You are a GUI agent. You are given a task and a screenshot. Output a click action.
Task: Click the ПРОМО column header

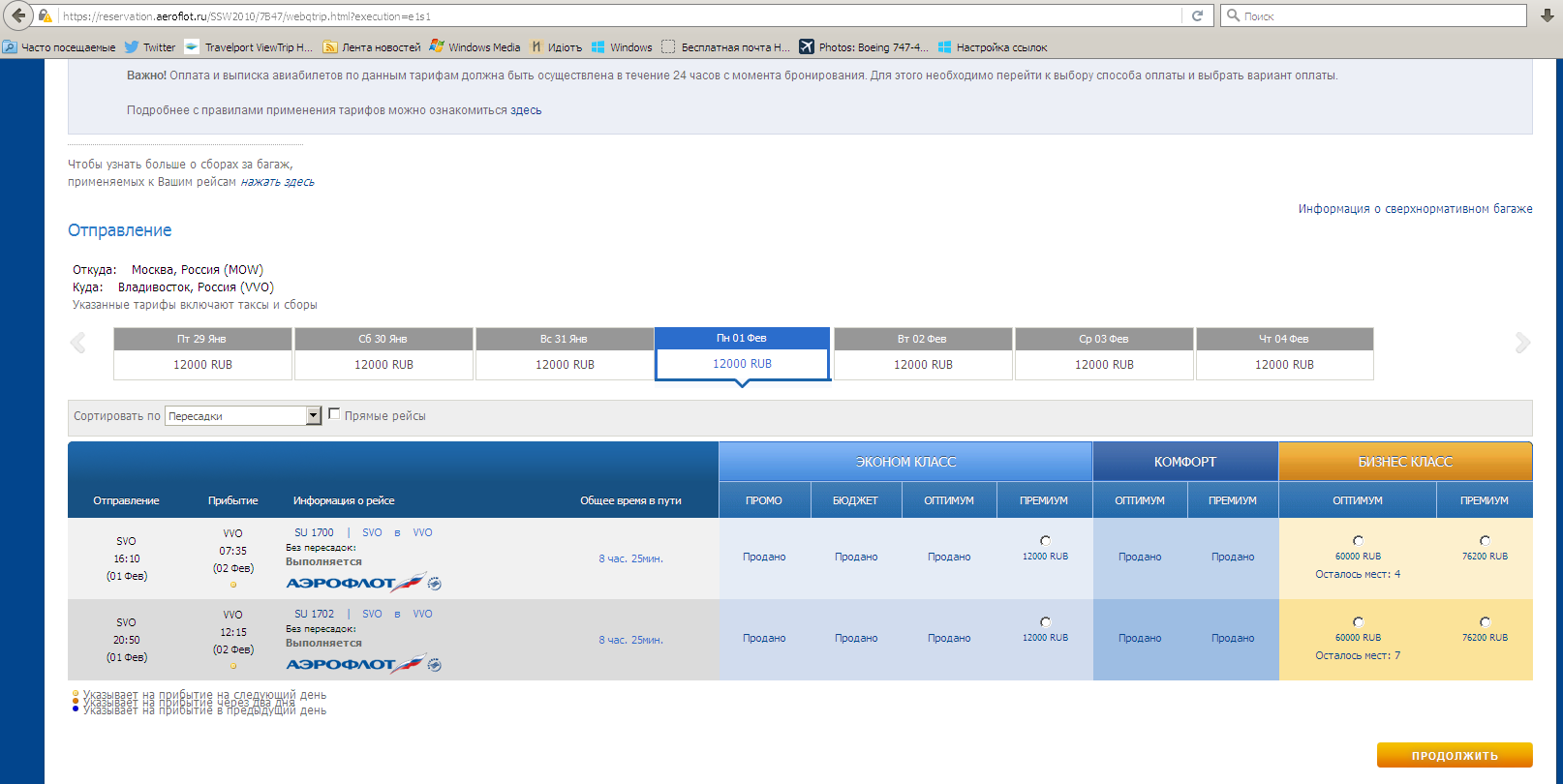click(764, 500)
